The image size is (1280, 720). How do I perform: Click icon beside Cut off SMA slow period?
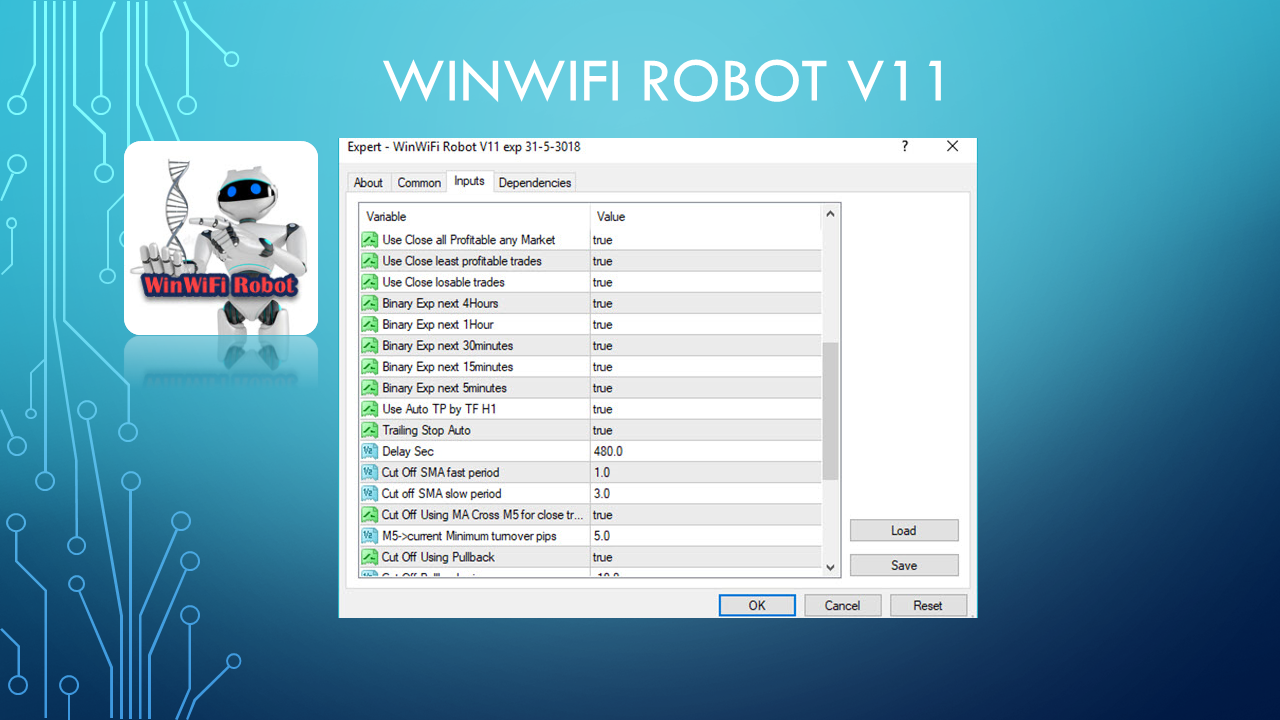pyautogui.click(x=370, y=493)
